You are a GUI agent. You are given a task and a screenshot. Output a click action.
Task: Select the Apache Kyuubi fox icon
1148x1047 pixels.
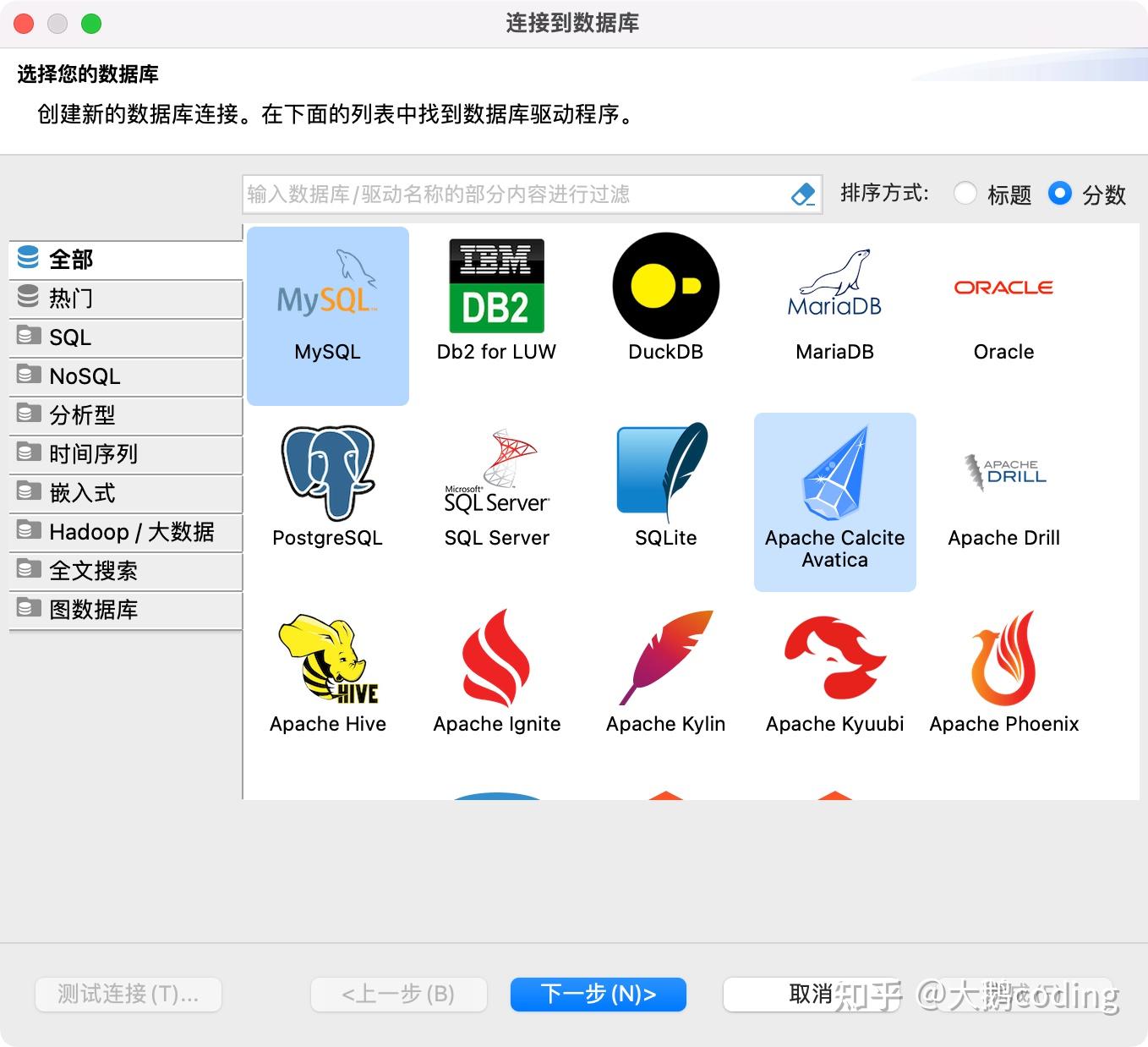(x=834, y=658)
